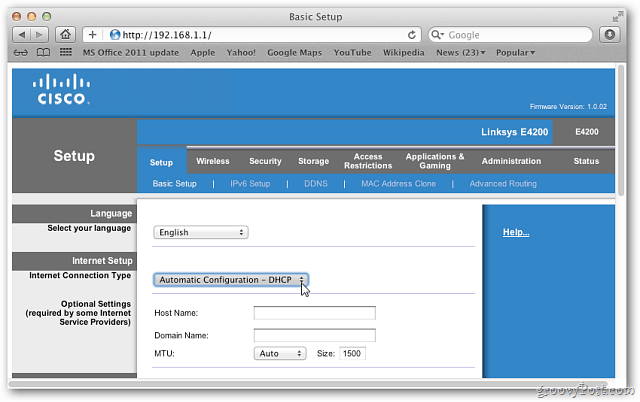Screen dimensions: 640x402
Task: Switch to the Wireless tab
Action: pos(213,161)
